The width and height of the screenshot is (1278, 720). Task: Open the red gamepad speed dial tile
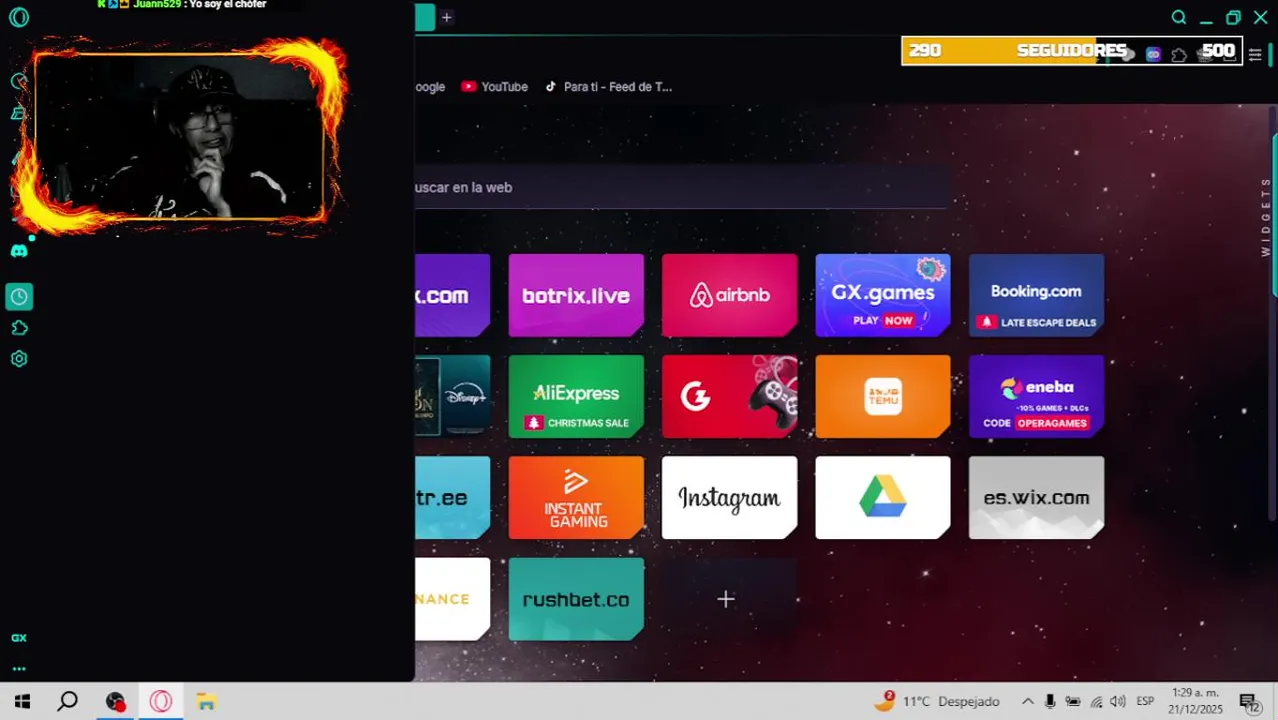(730, 396)
